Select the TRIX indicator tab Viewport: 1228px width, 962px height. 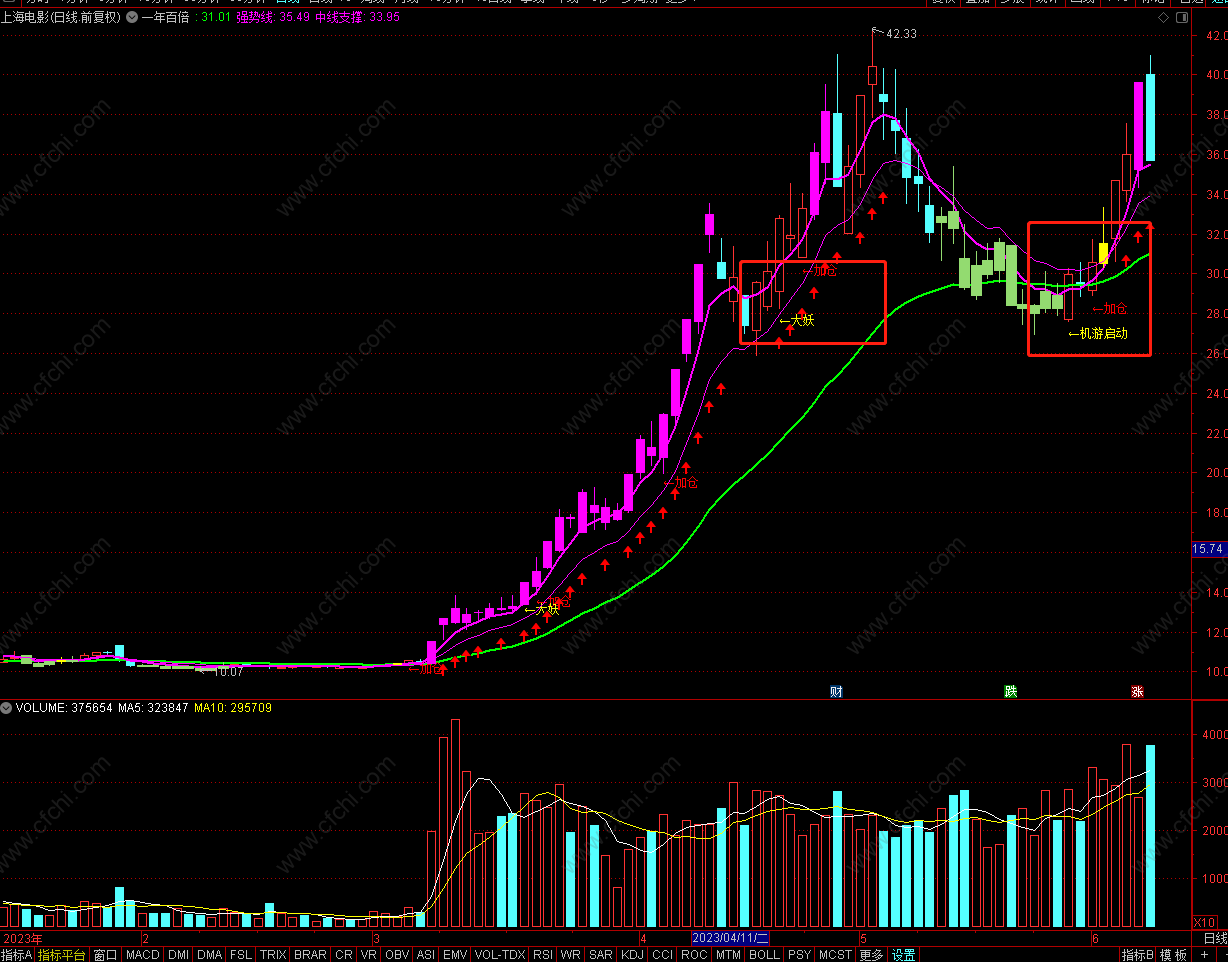point(273,955)
